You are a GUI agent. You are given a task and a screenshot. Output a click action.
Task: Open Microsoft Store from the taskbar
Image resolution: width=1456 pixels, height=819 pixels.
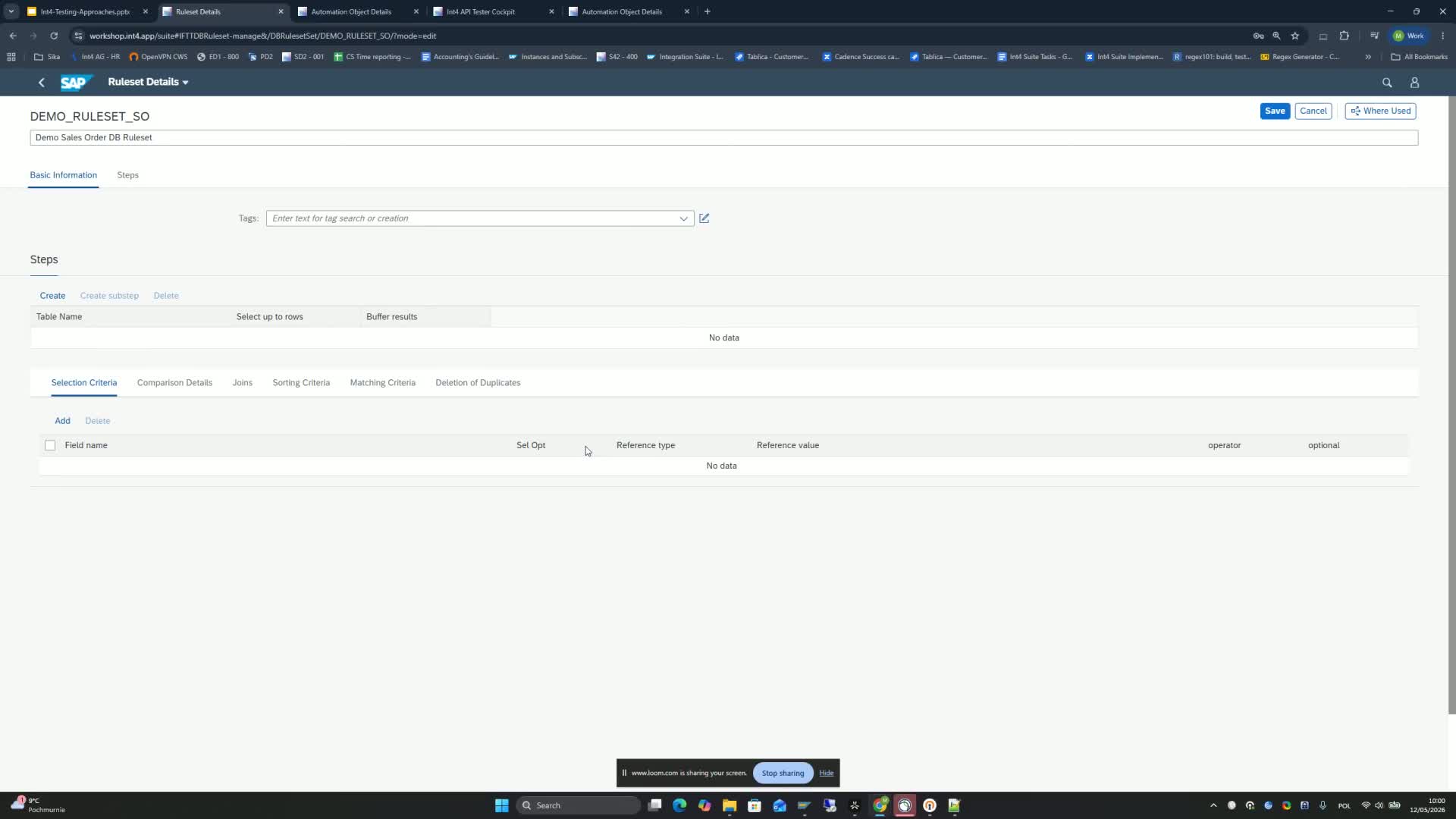click(755, 805)
